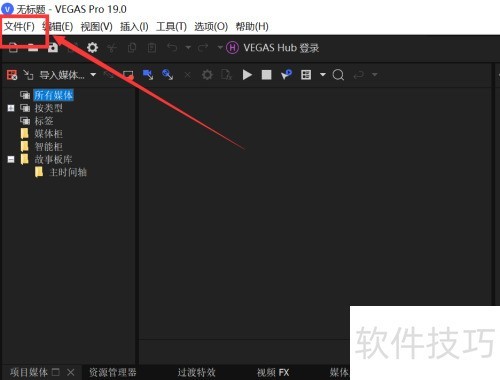
Task: Open Media Properties gear in media toolbar
Action: coord(207,75)
